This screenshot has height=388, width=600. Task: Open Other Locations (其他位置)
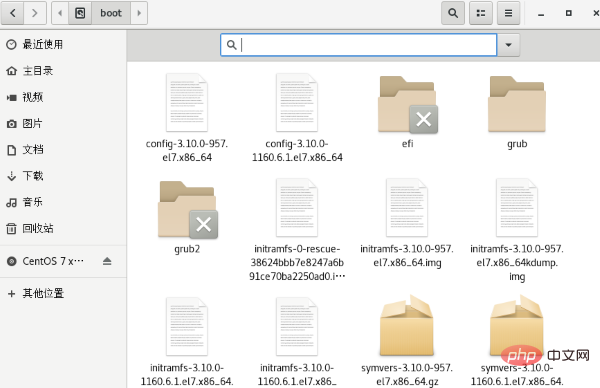coord(63,293)
